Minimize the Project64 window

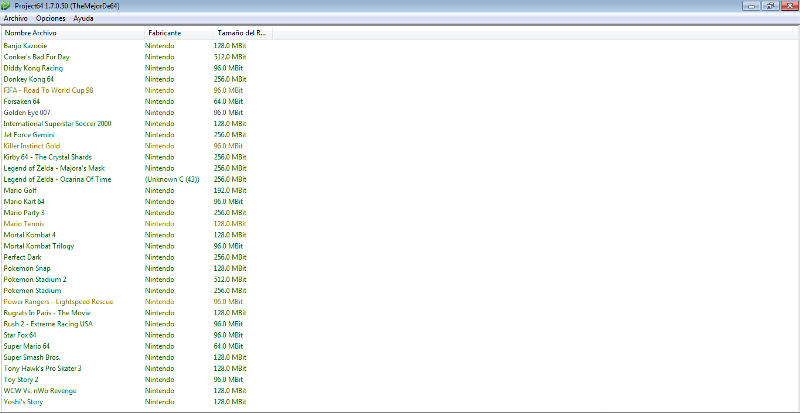tap(753, 6)
